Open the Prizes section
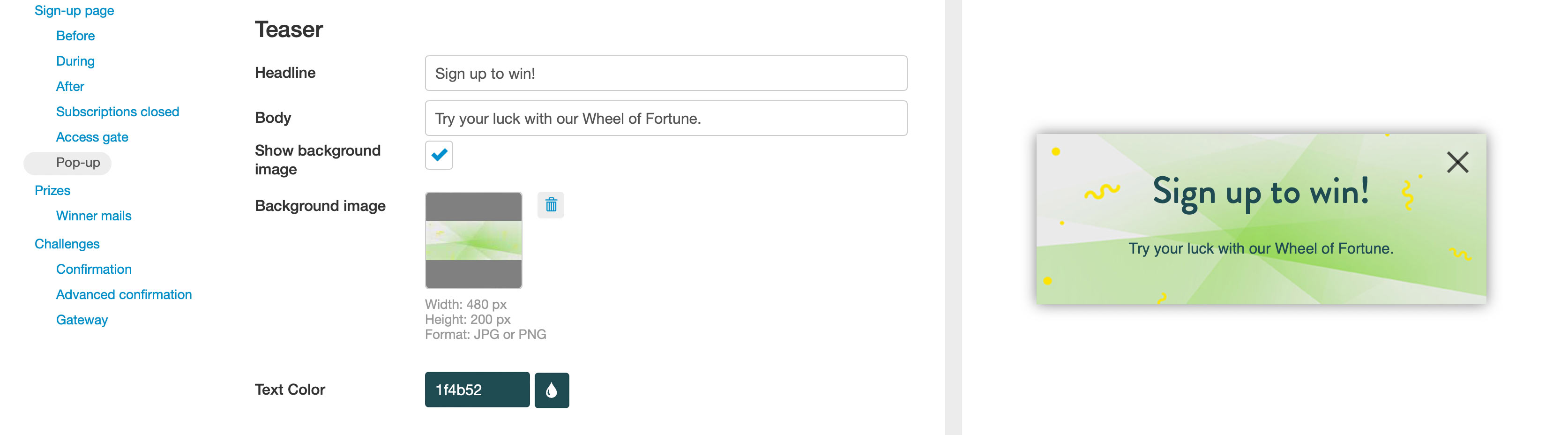Screen dimensions: 1568x435 click(52, 190)
